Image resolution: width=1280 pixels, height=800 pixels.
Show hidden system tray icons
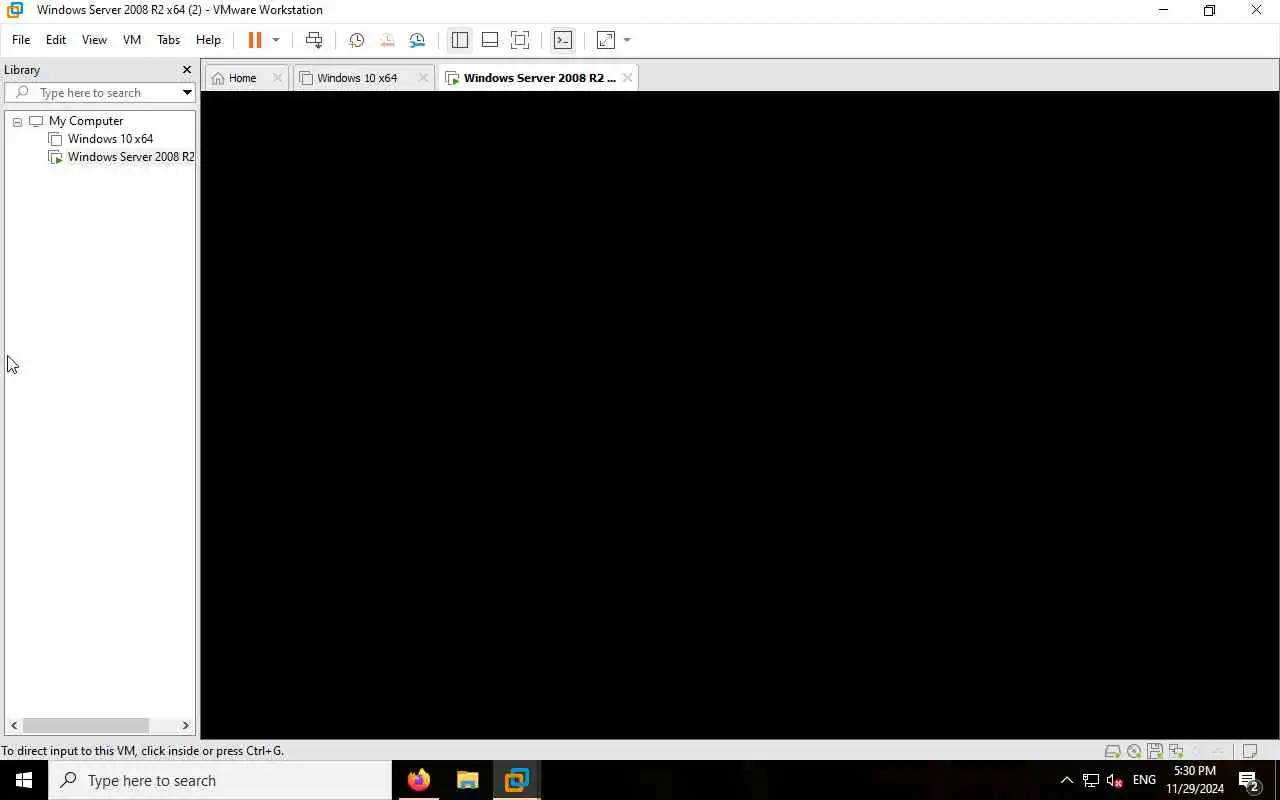coord(1066,780)
